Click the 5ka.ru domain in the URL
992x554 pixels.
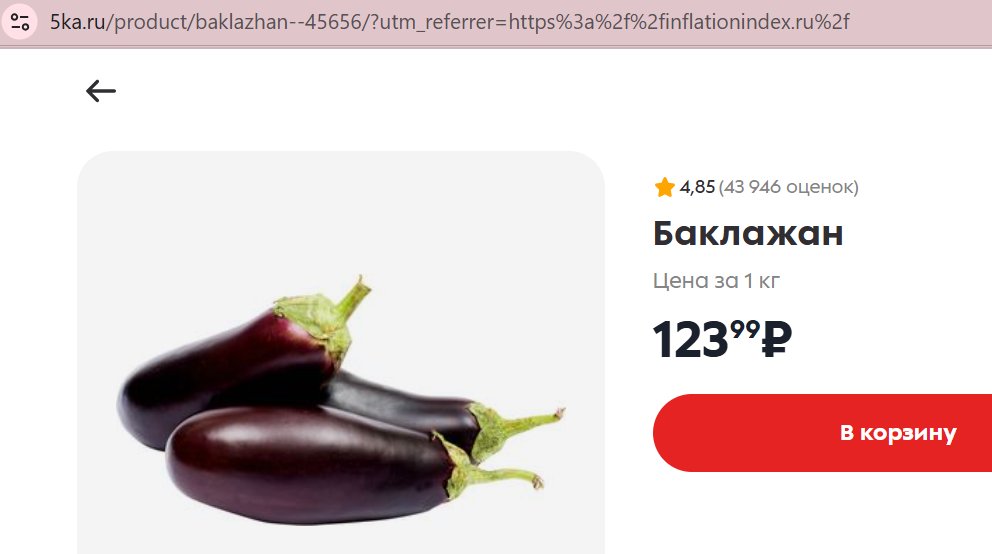77,22
